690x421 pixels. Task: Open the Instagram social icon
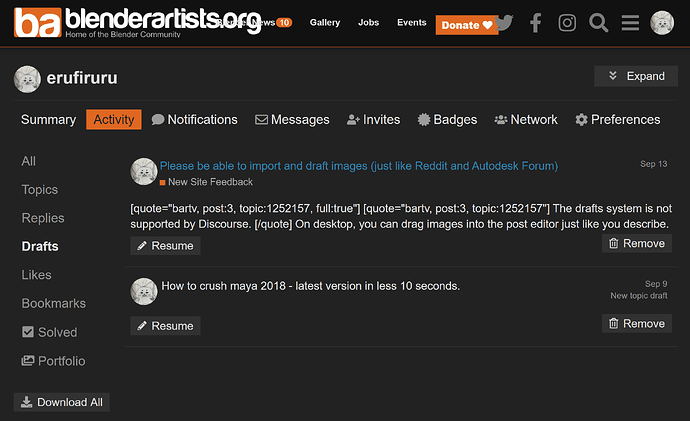coord(567,22)
